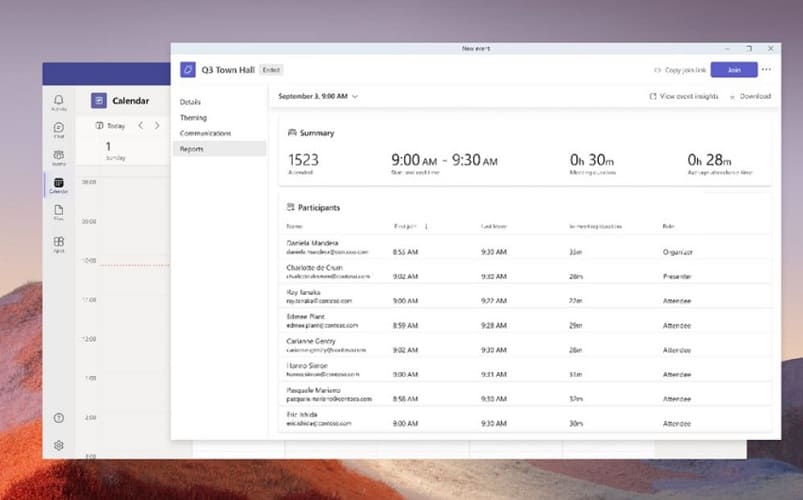Click 0h 28m average attendance value
Screen dimensions: 803x500
coord(709,160)
